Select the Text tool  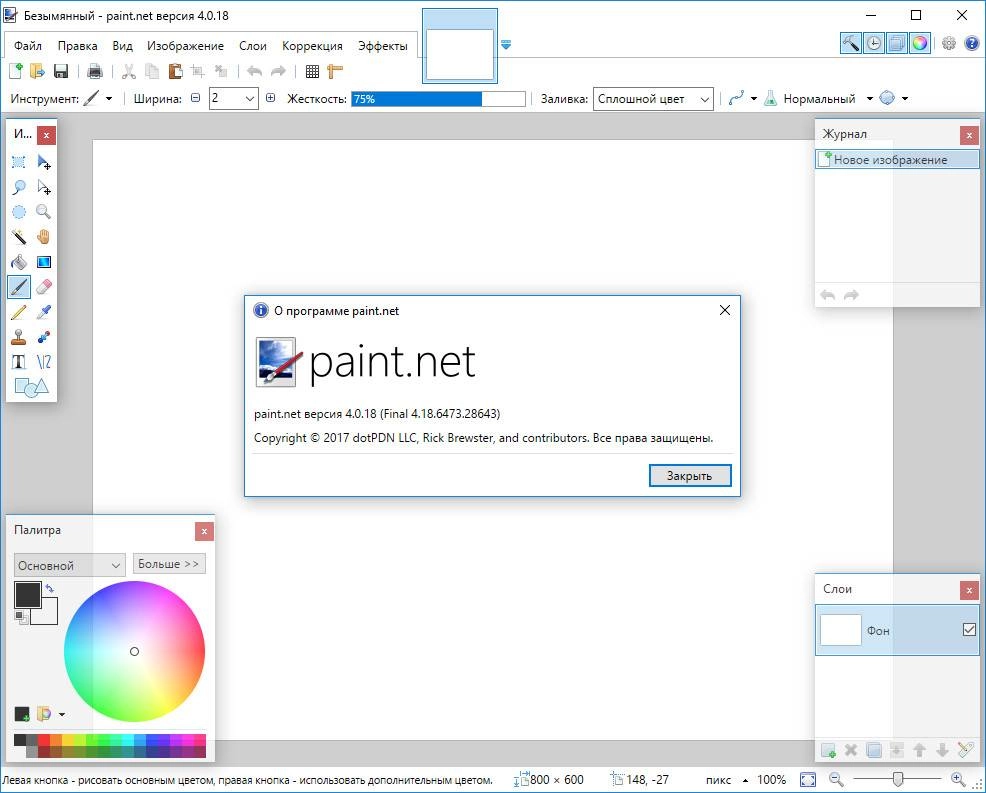tap(19, 362)
